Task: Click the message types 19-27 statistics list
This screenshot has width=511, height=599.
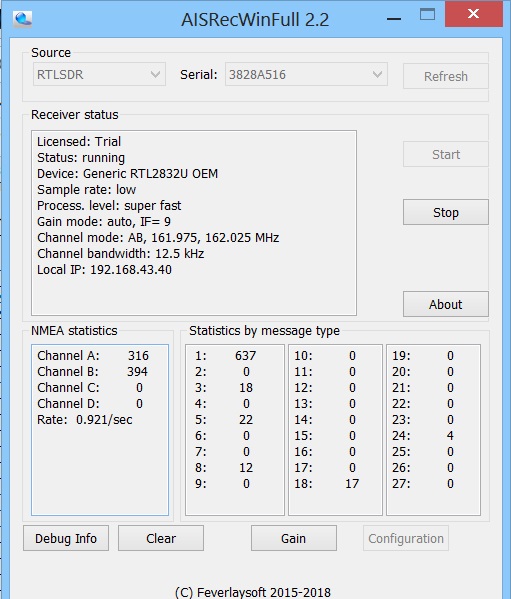Action: (433, 430)
